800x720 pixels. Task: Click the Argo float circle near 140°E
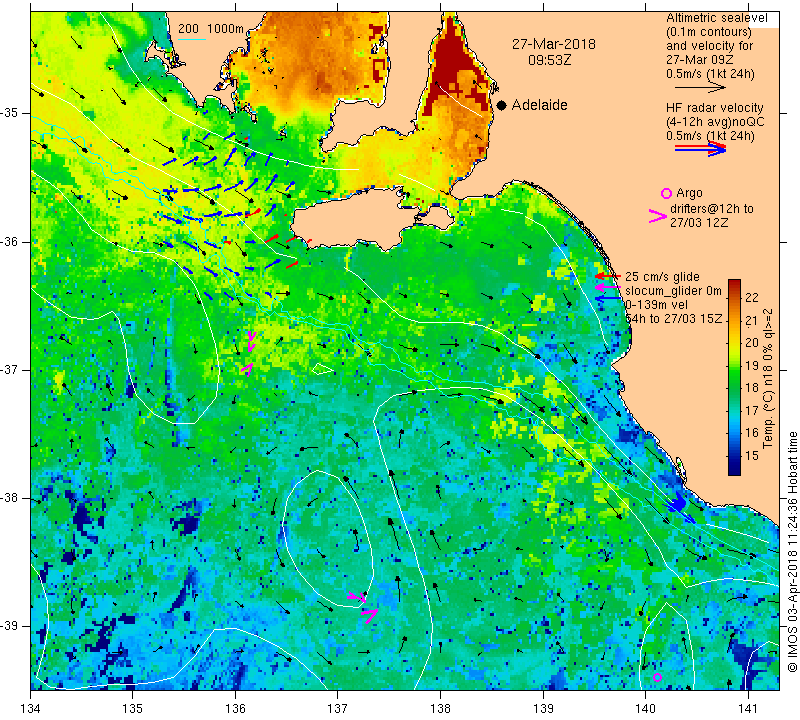(x=657, y=678)
